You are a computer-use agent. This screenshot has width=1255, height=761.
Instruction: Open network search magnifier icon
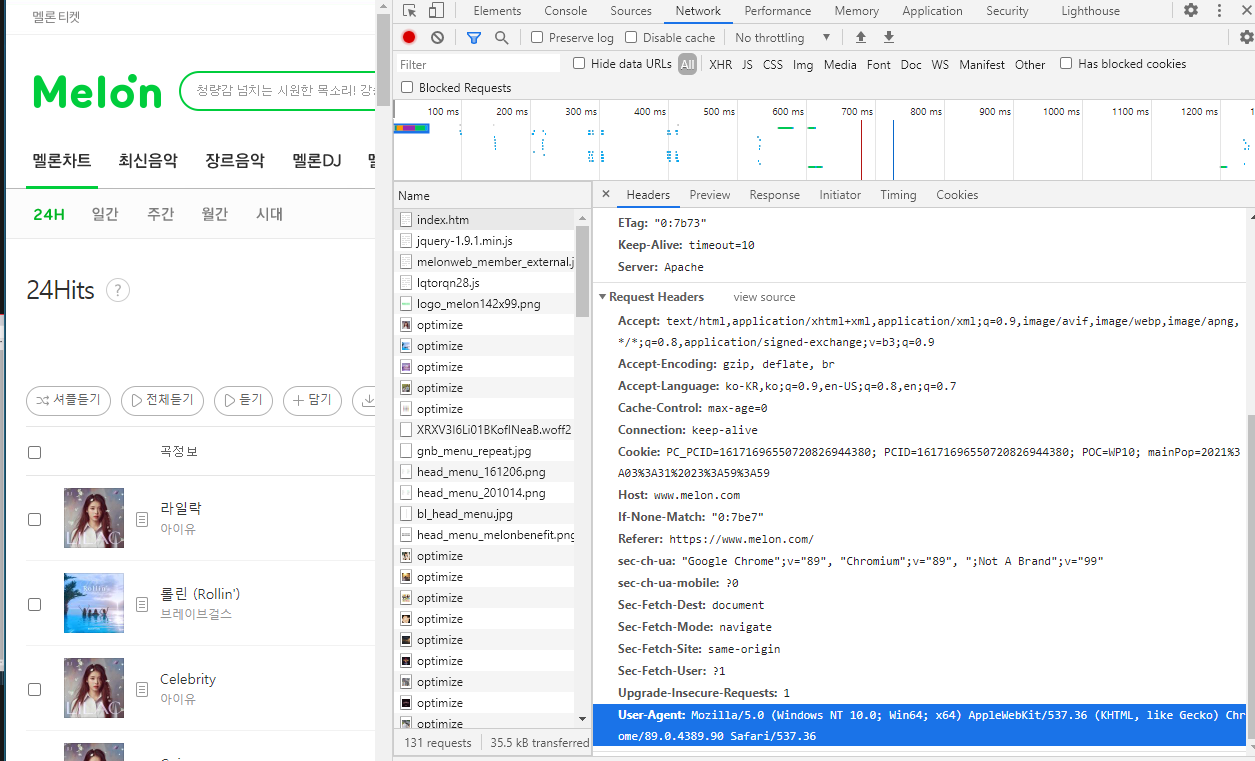click(502, 37)
